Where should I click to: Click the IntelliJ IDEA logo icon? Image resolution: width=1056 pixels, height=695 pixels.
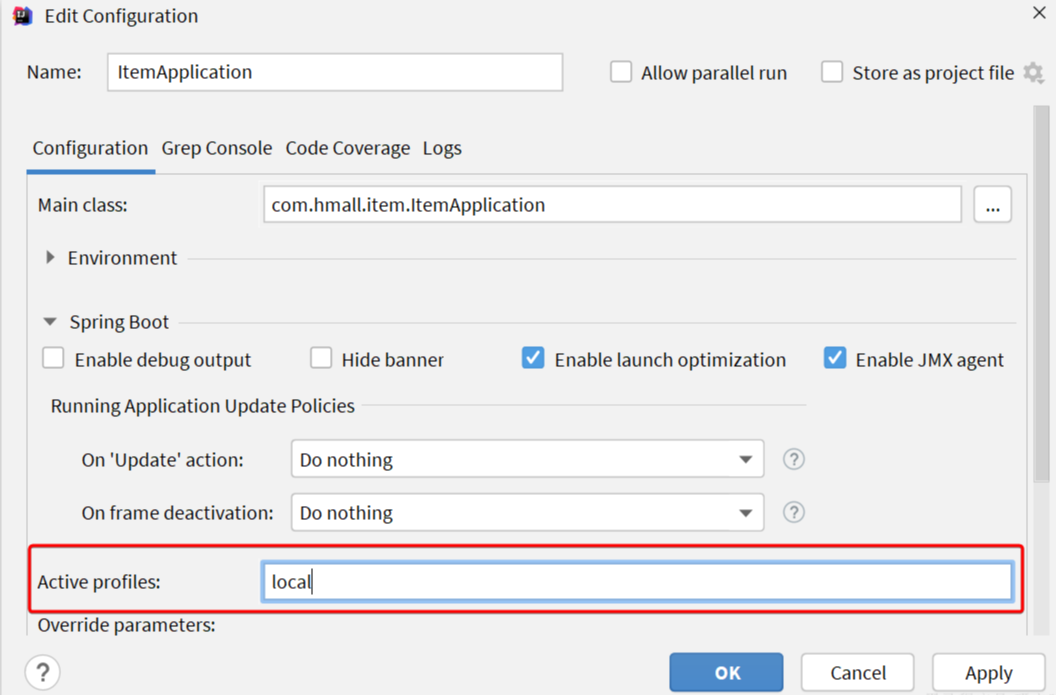tap(22, 15)
